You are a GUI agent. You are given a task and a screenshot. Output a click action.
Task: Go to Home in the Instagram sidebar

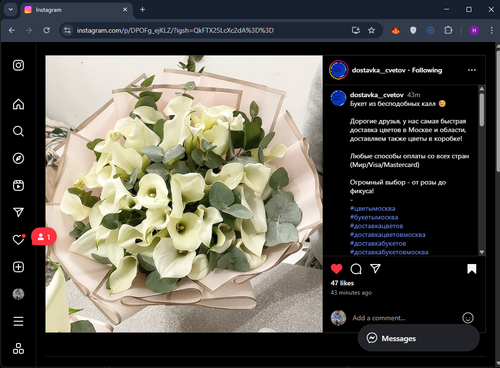pos(18,104)
